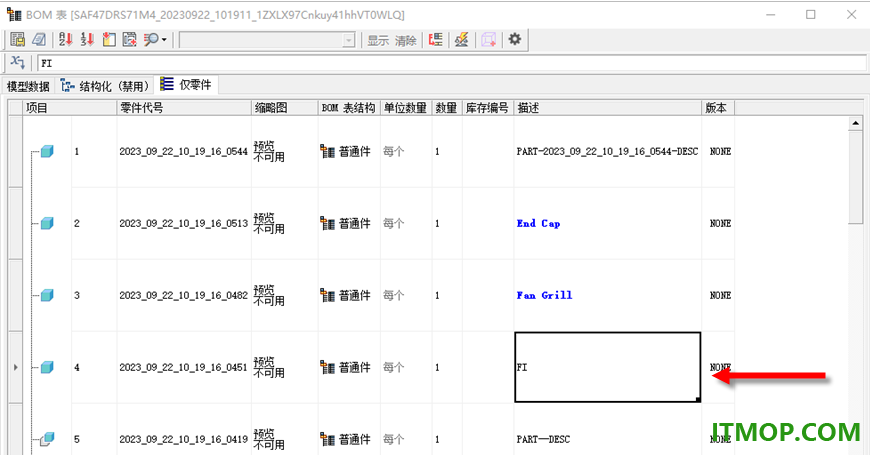Viewport: 870px width, 455px height.
Task: Click the vertical scrollbar thumb
Action: [x=856, y=178]
